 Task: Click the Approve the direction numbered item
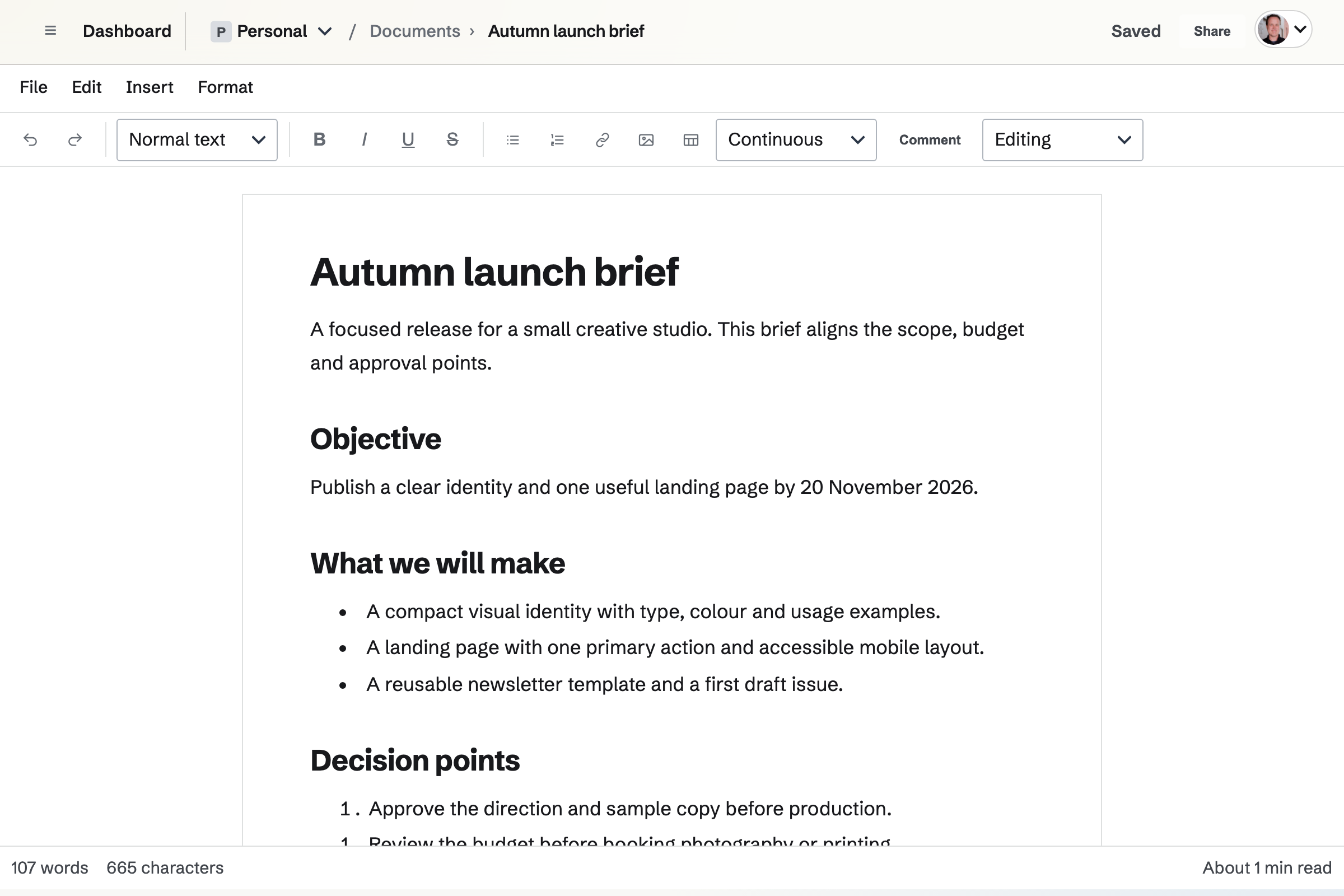(x=629, y=809)
